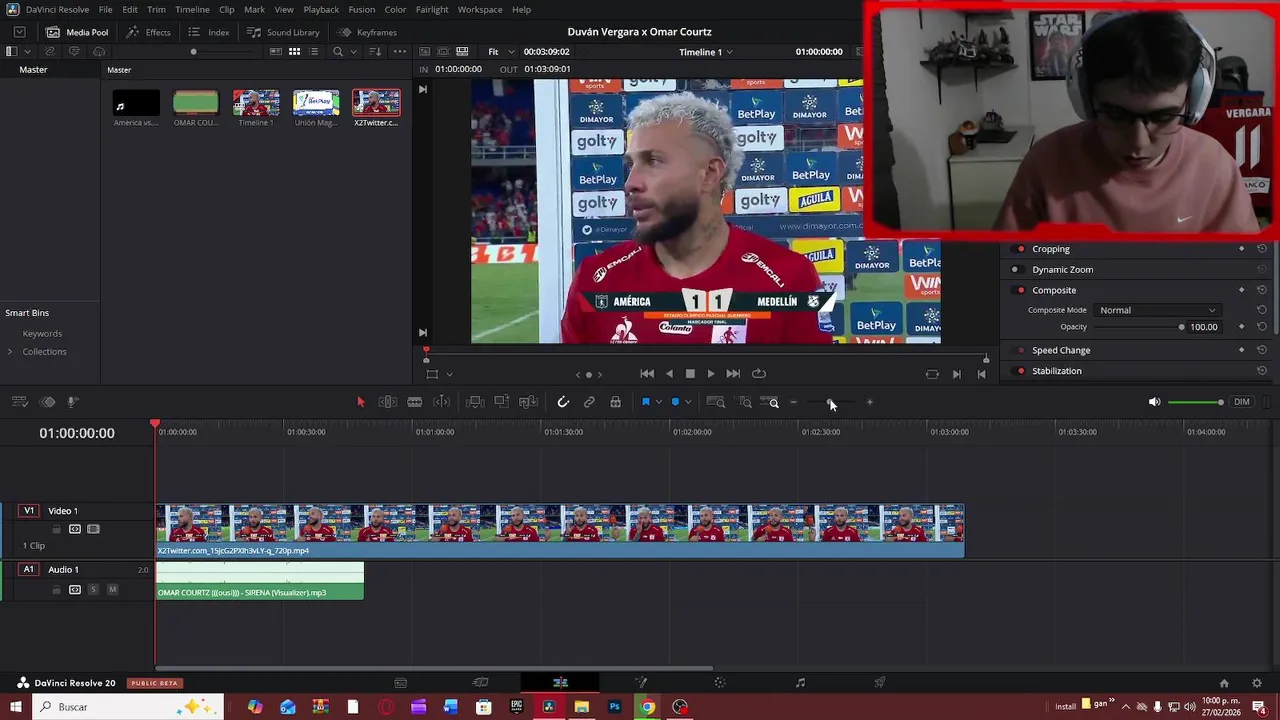This screenshot has height=720, width=1280.
Task: Open the Fusion menu
Action: 362,10
